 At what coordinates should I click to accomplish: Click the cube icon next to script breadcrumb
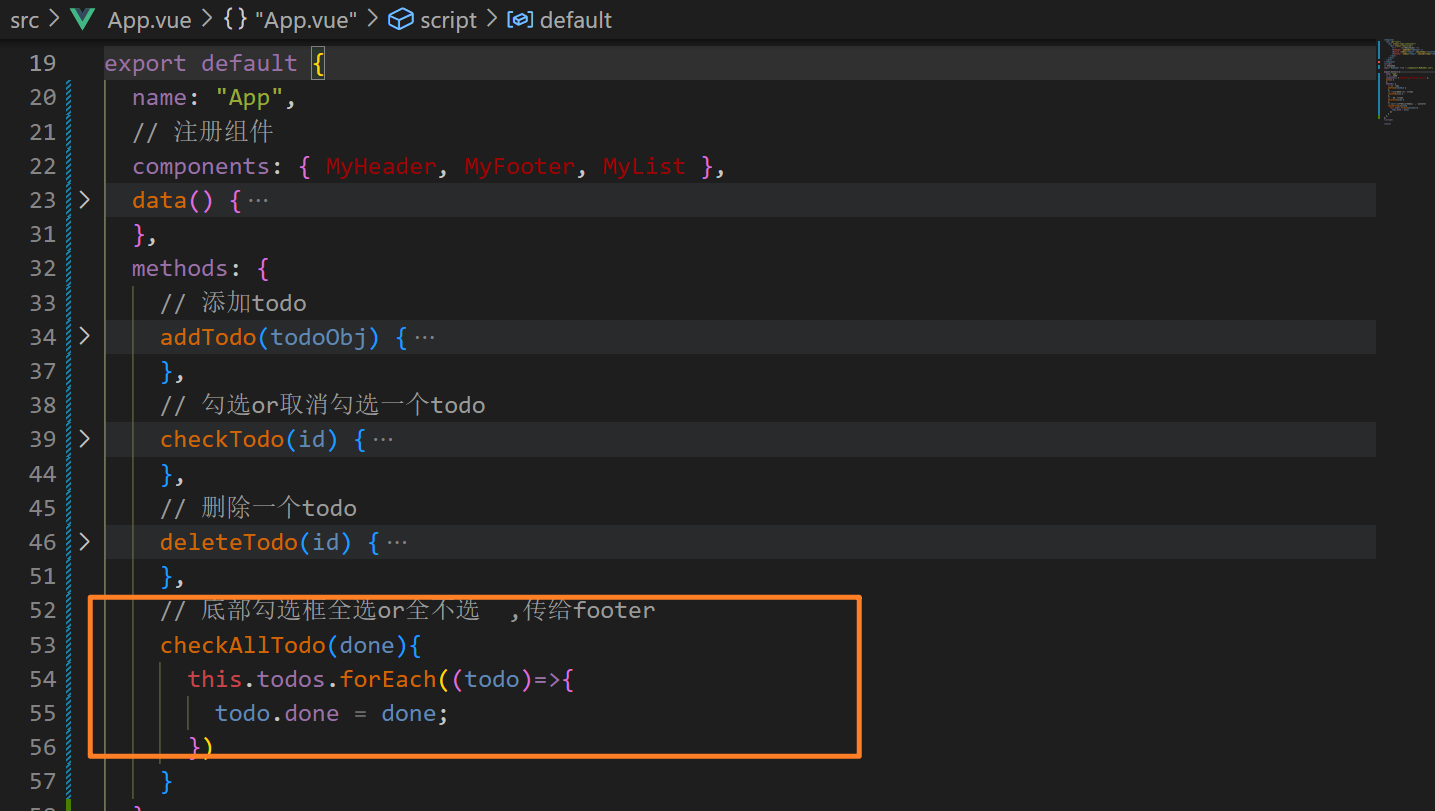point(401,19)
